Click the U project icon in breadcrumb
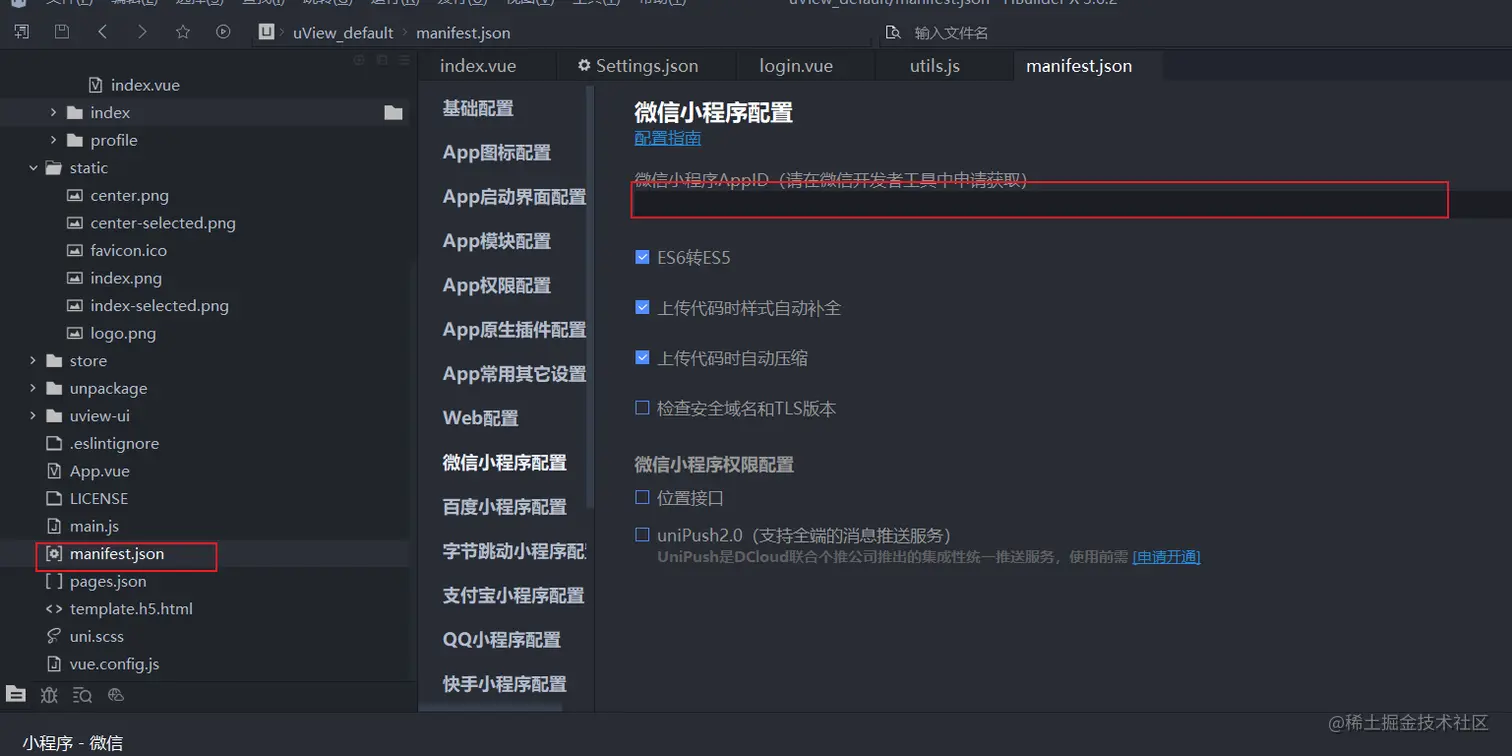The height and width of the screenshot is (756, 1512). (x=266, y=32)
